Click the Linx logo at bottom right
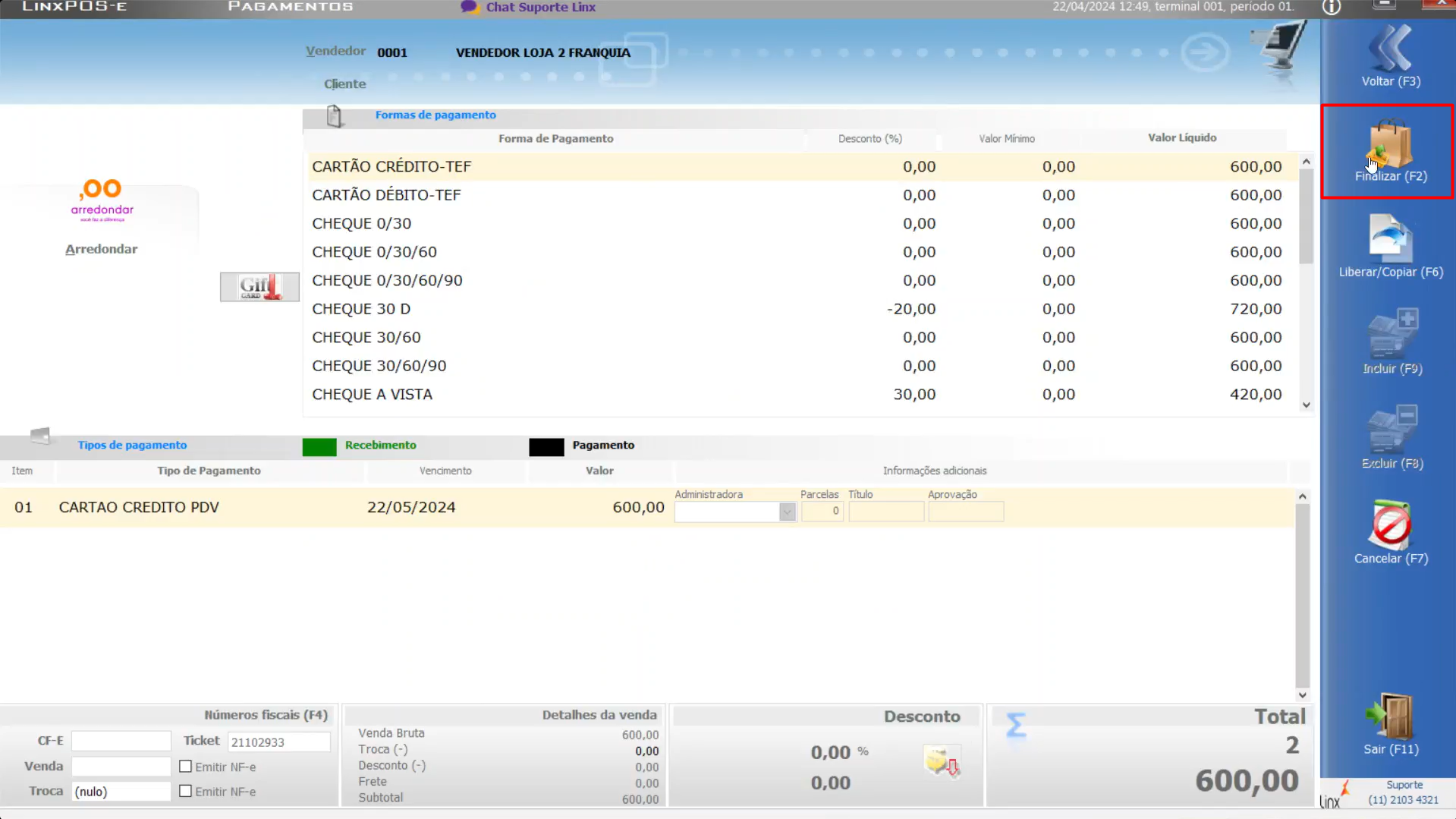Screen dimensions: 1456x819 click(x=1335, y=794)
